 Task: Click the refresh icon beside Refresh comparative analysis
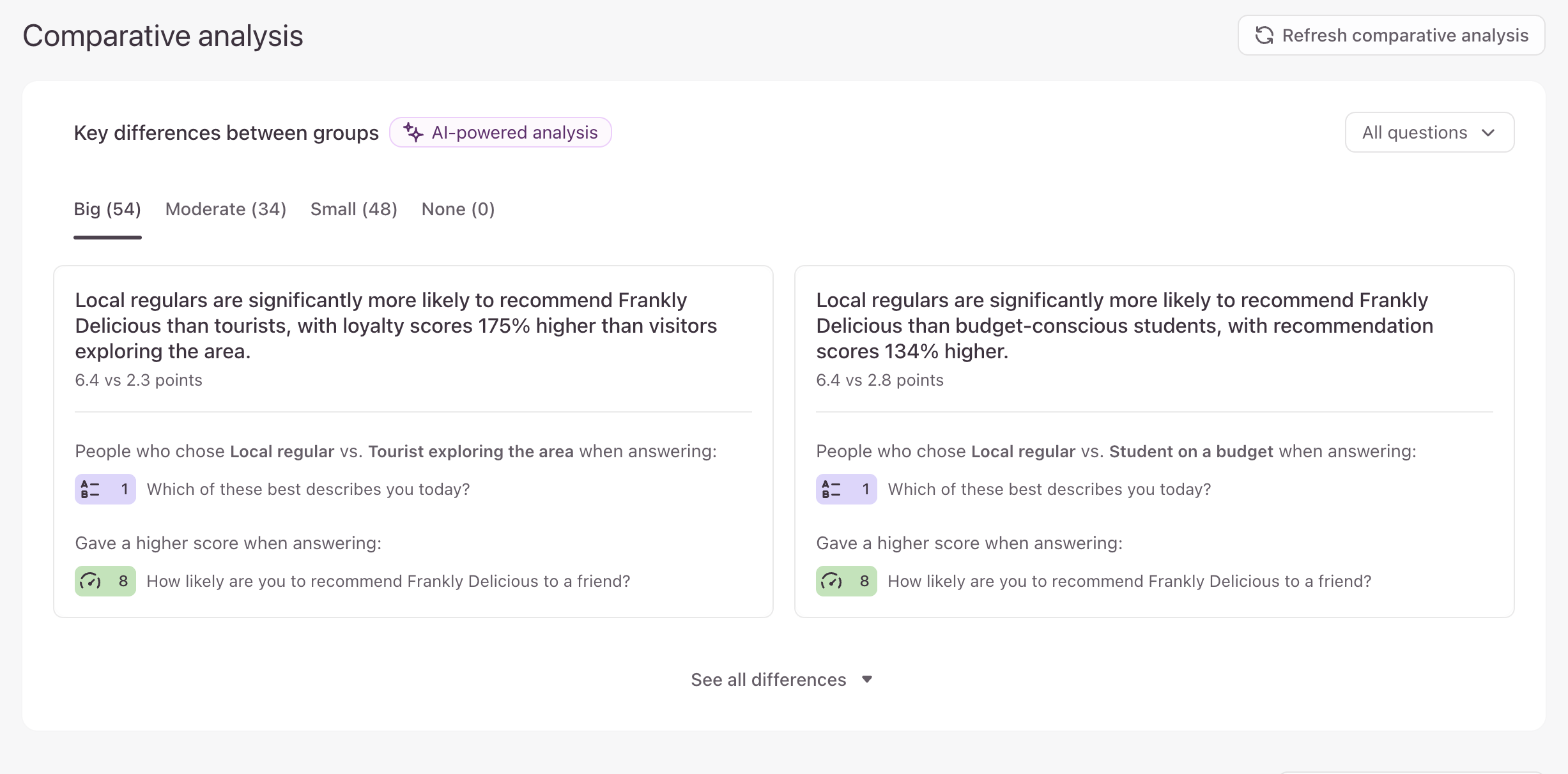pyautogui.click(x=1264, y=35)
